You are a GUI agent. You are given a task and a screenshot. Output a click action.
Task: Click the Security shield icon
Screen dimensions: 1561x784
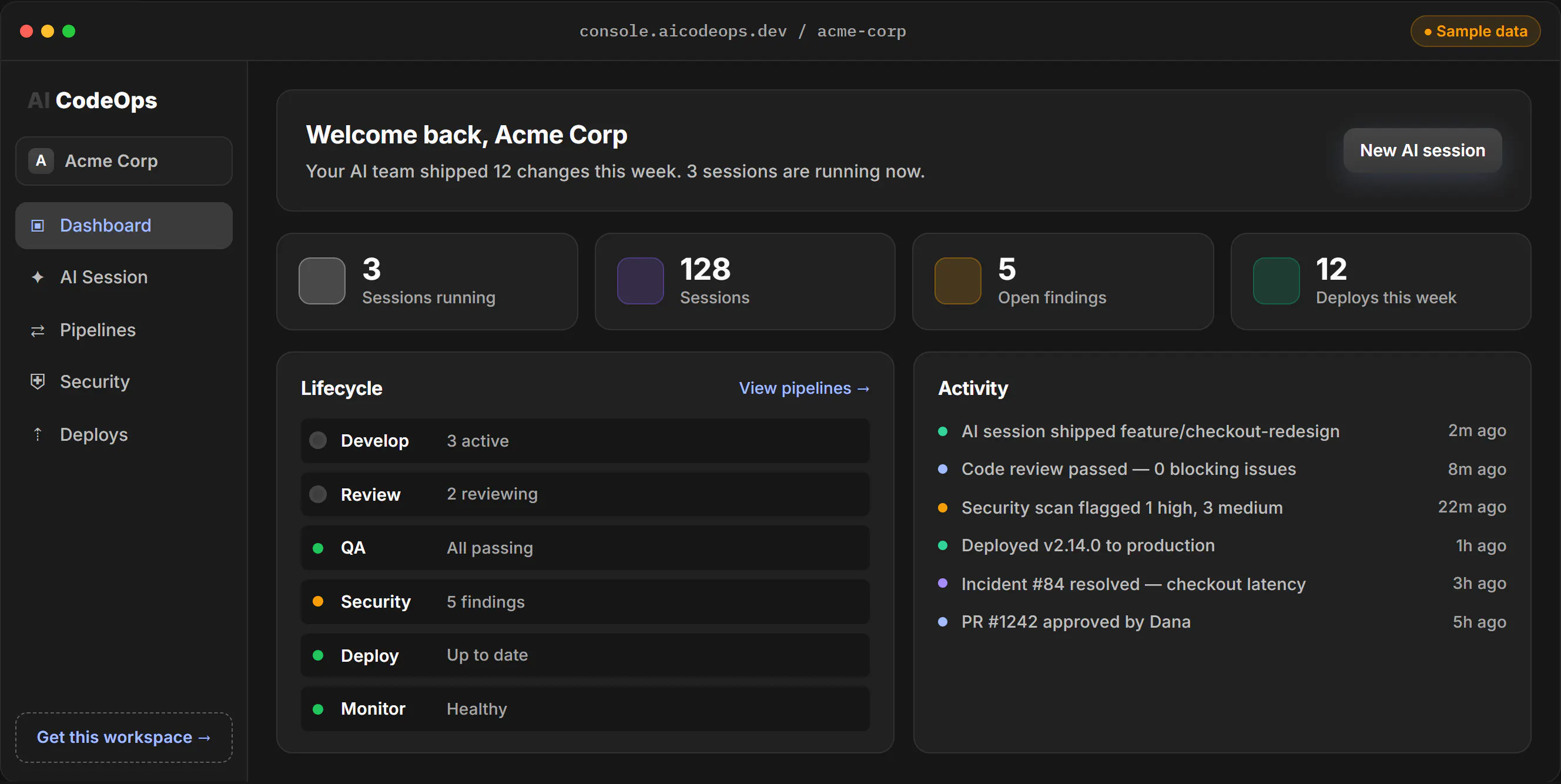point(38,381)
